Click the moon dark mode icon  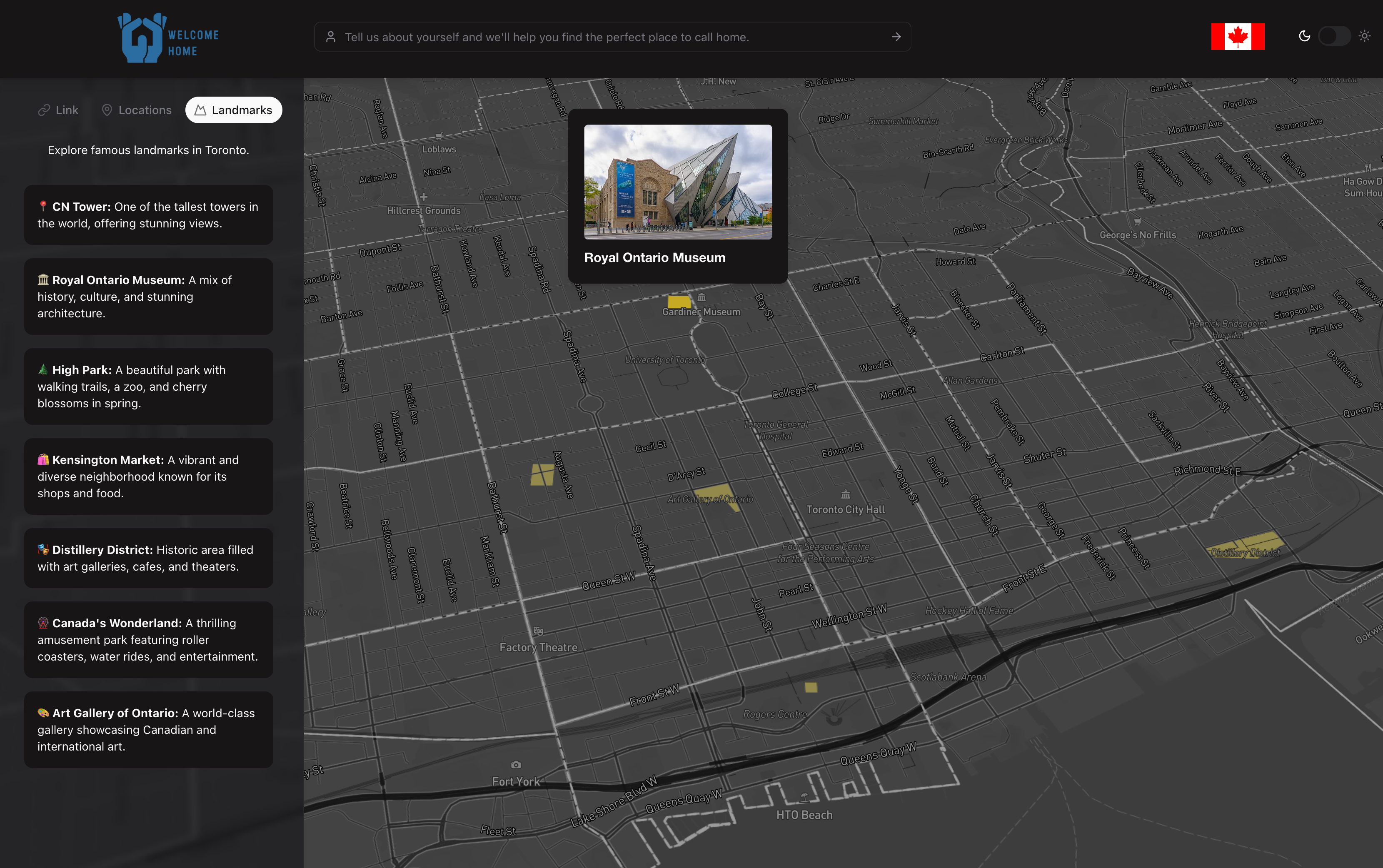click(1304, 36)
